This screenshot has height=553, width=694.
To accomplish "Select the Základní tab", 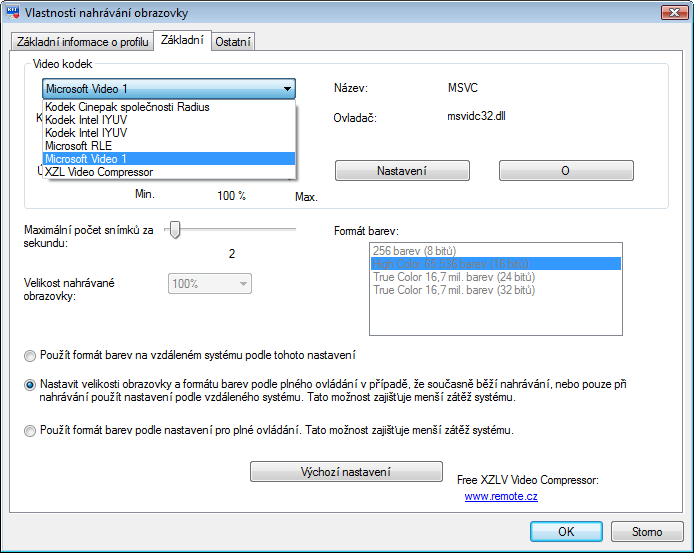I will (182, 40).
